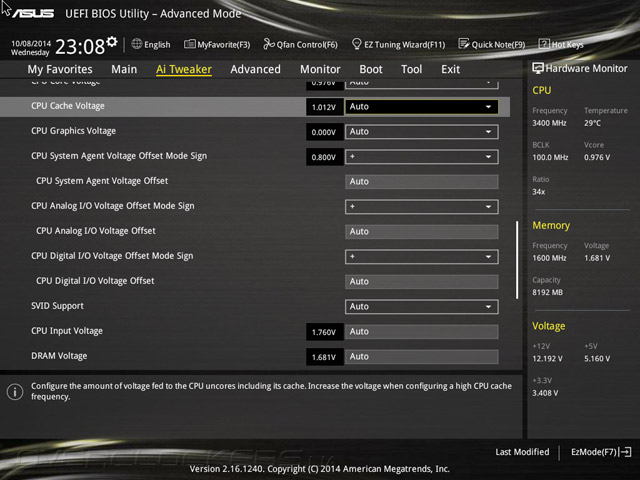This screenshot has width=640, height=480.
Task: Click the settings gear icon beside the clock
Action: (x=112, y=42)
